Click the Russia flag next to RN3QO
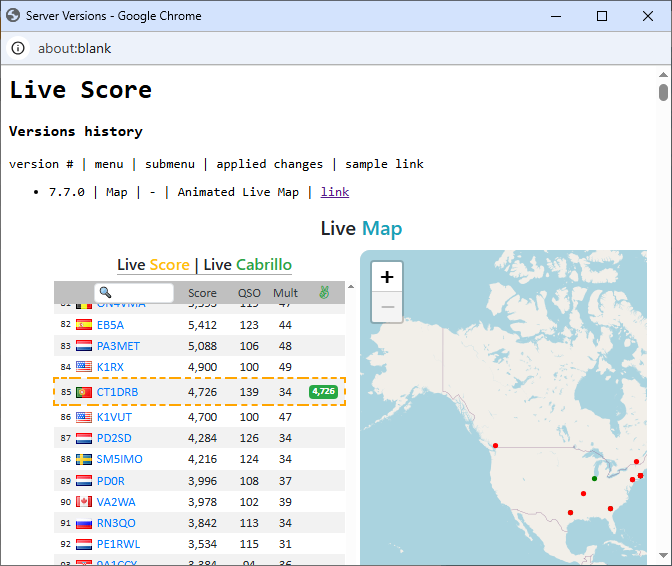This screenshot has height=566, width=672. click(x=84, y=523)
